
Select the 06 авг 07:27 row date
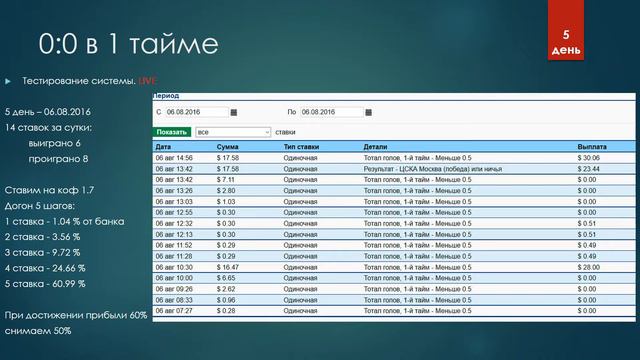174,311
